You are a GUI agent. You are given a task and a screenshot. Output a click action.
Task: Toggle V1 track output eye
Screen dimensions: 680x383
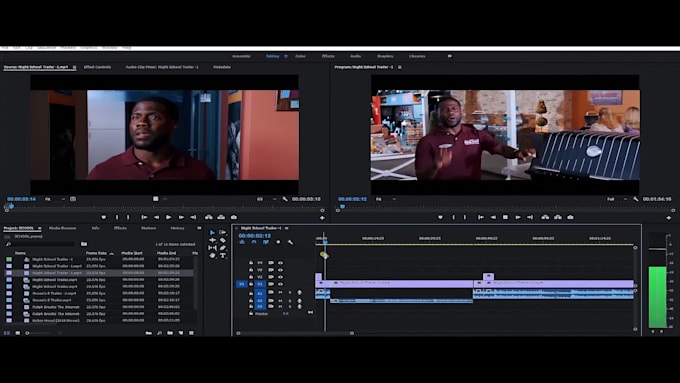[280, 284]
